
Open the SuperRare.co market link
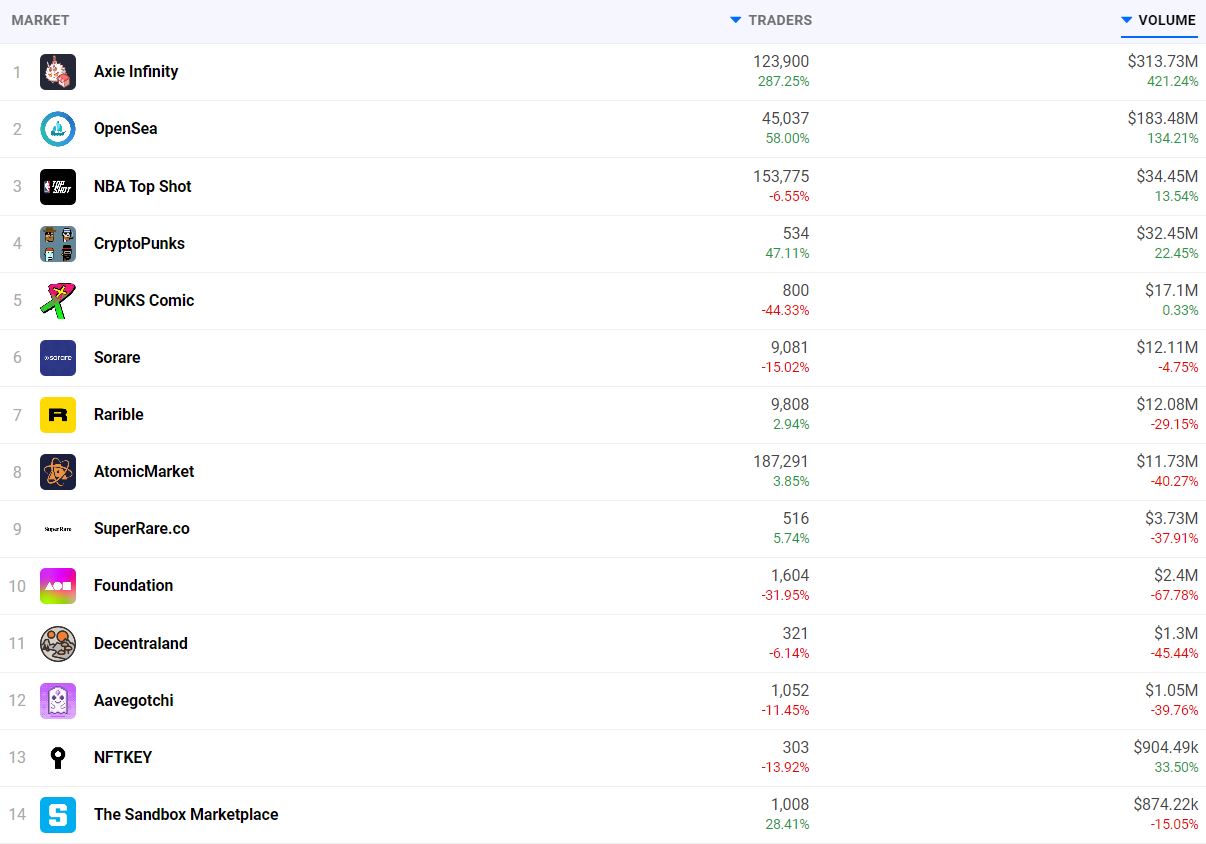coord(141,529)
